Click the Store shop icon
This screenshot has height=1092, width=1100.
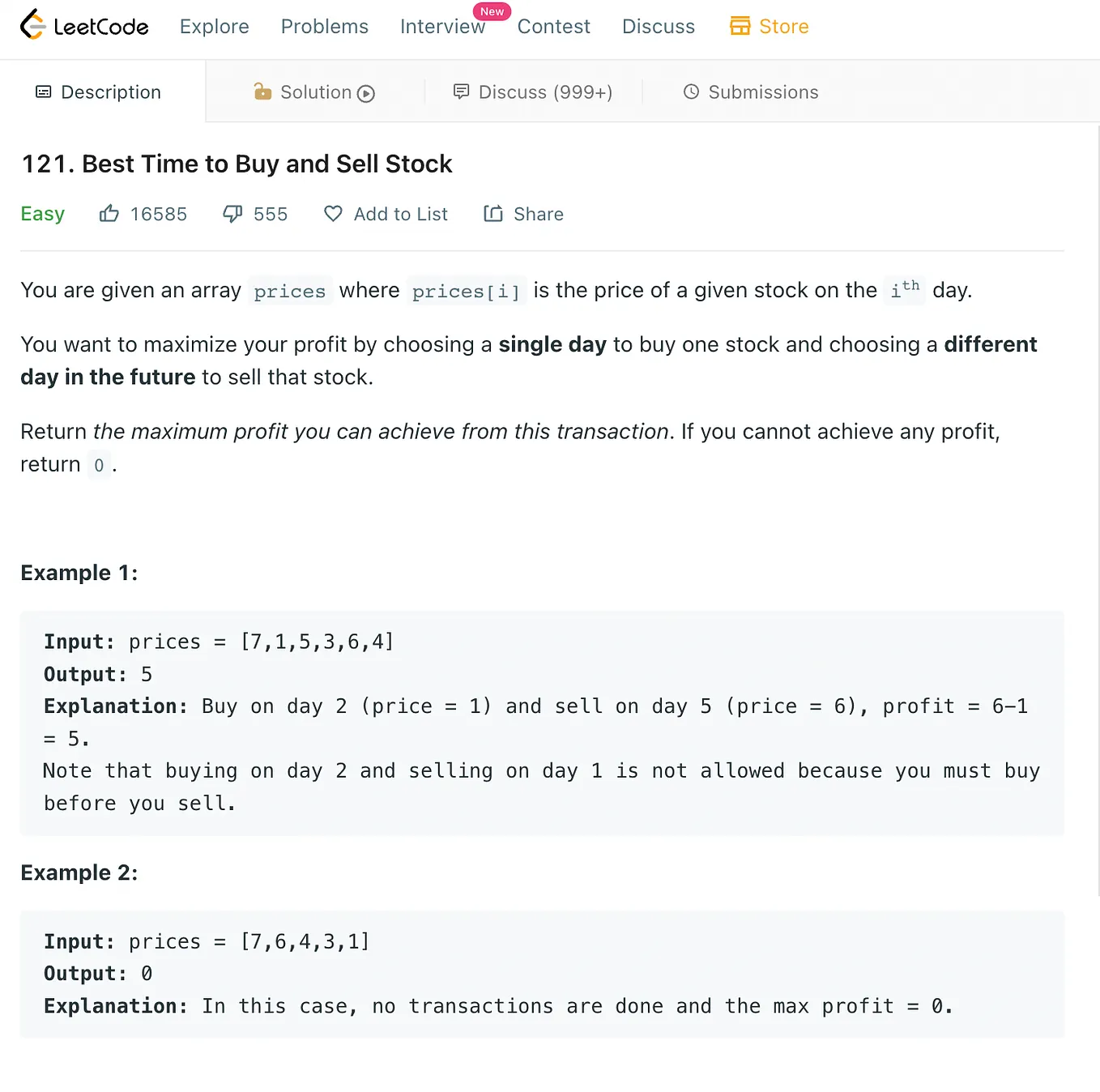(740, 26)
